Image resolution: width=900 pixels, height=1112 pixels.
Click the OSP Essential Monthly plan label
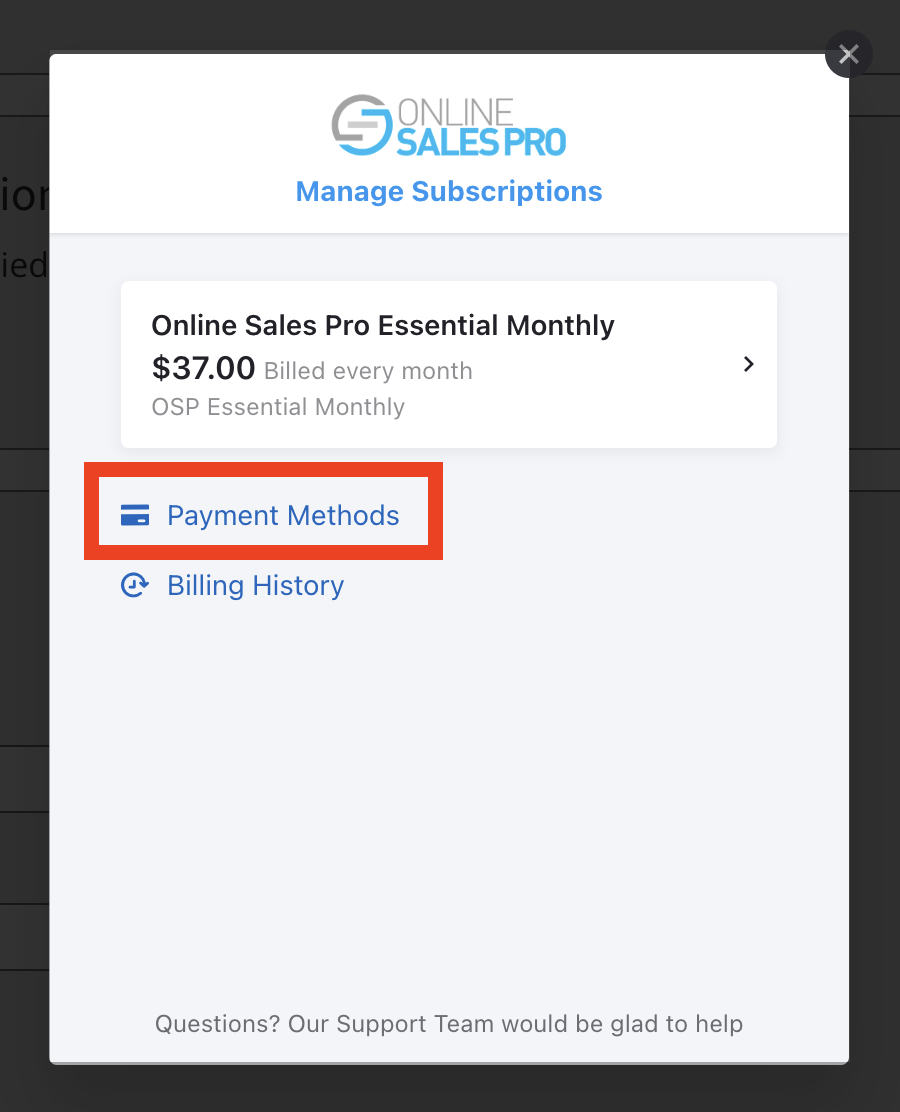coord(278,407)
